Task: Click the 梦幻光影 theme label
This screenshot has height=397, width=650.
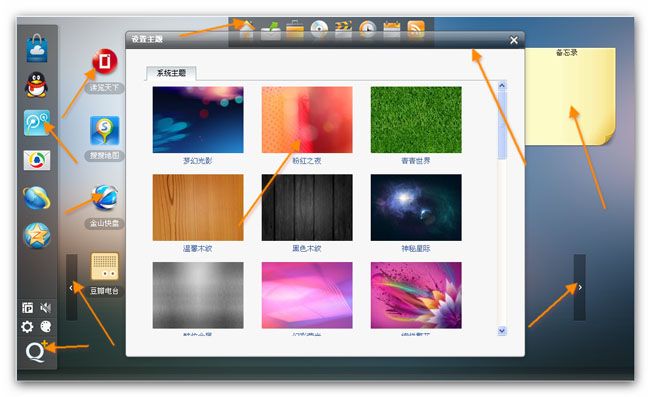Action: (x=198, y=161)
